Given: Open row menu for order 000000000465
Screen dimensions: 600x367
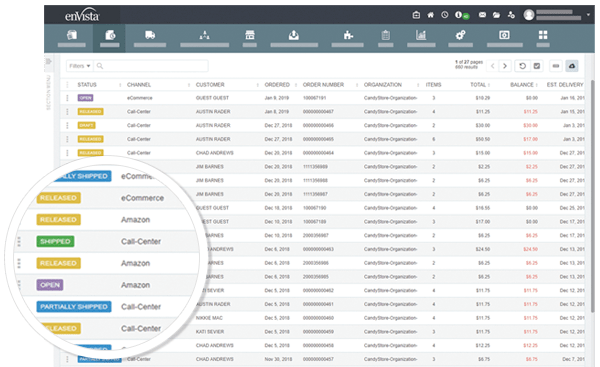Looking at the screenshot, I should pos(67,139).
